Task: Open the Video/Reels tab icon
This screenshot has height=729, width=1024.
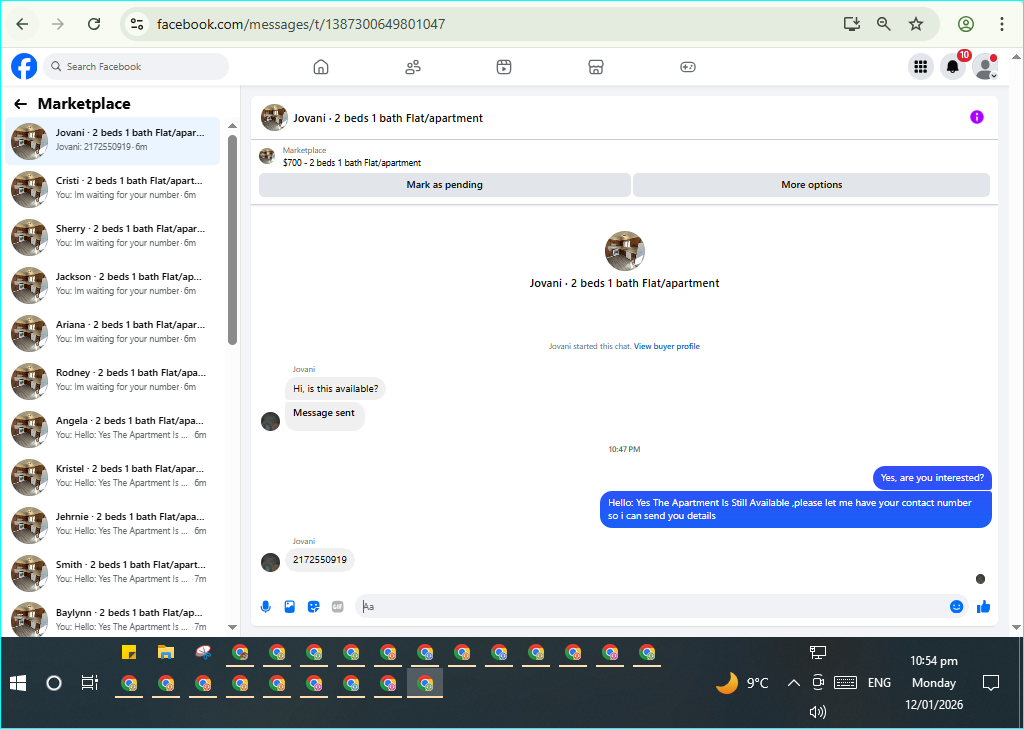Action: coord(504,67)
